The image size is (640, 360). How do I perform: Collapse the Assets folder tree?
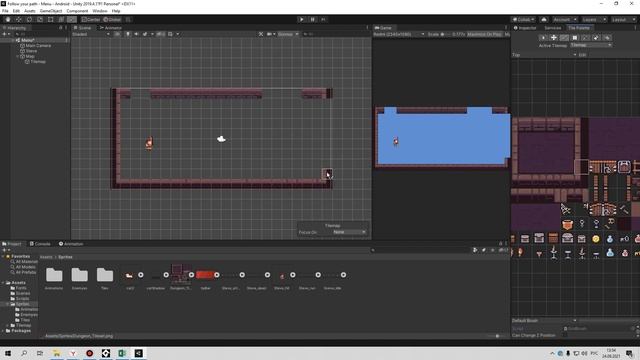point(3,282)
